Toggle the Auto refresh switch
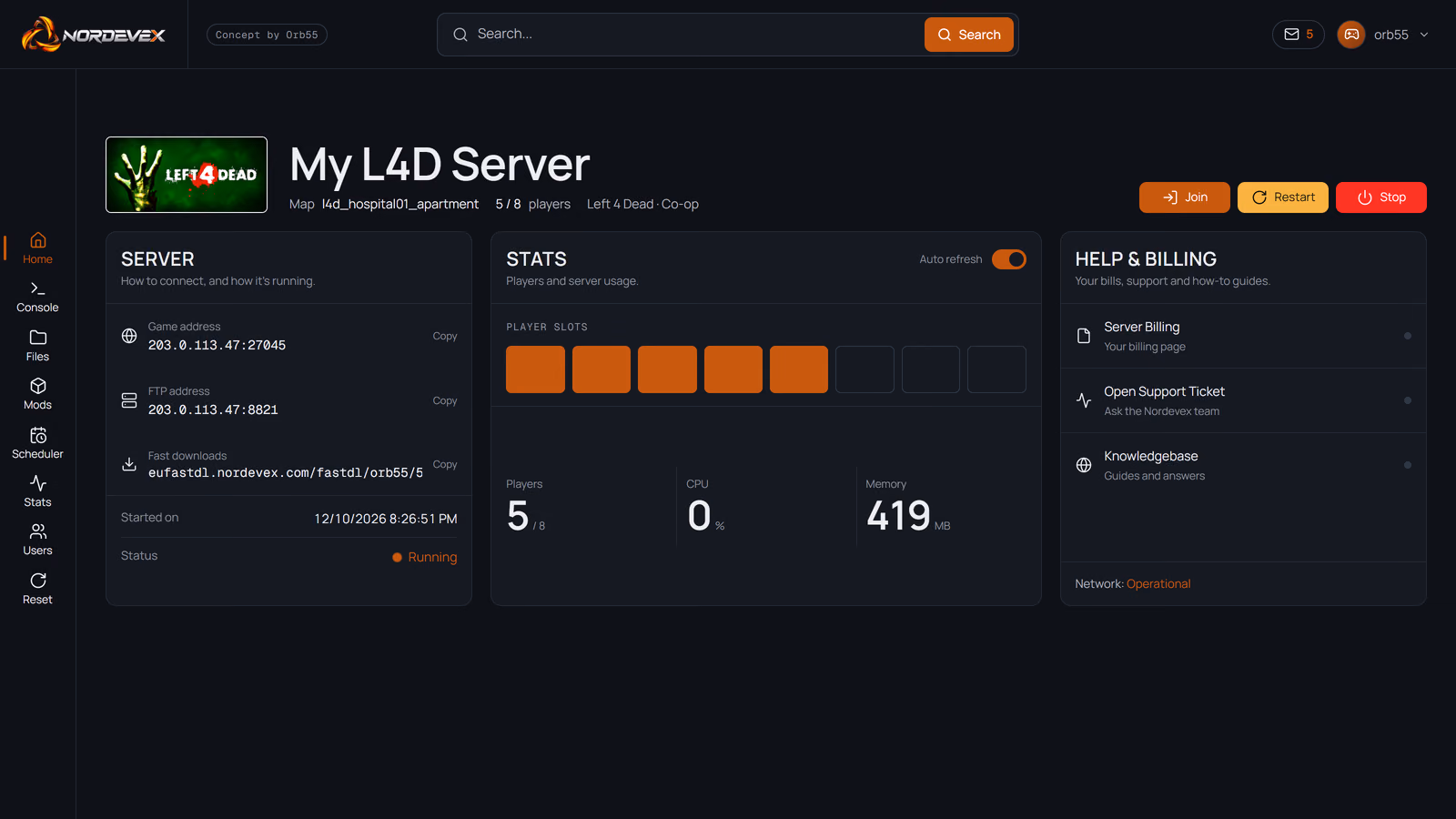 click(x=1009, y=259)
